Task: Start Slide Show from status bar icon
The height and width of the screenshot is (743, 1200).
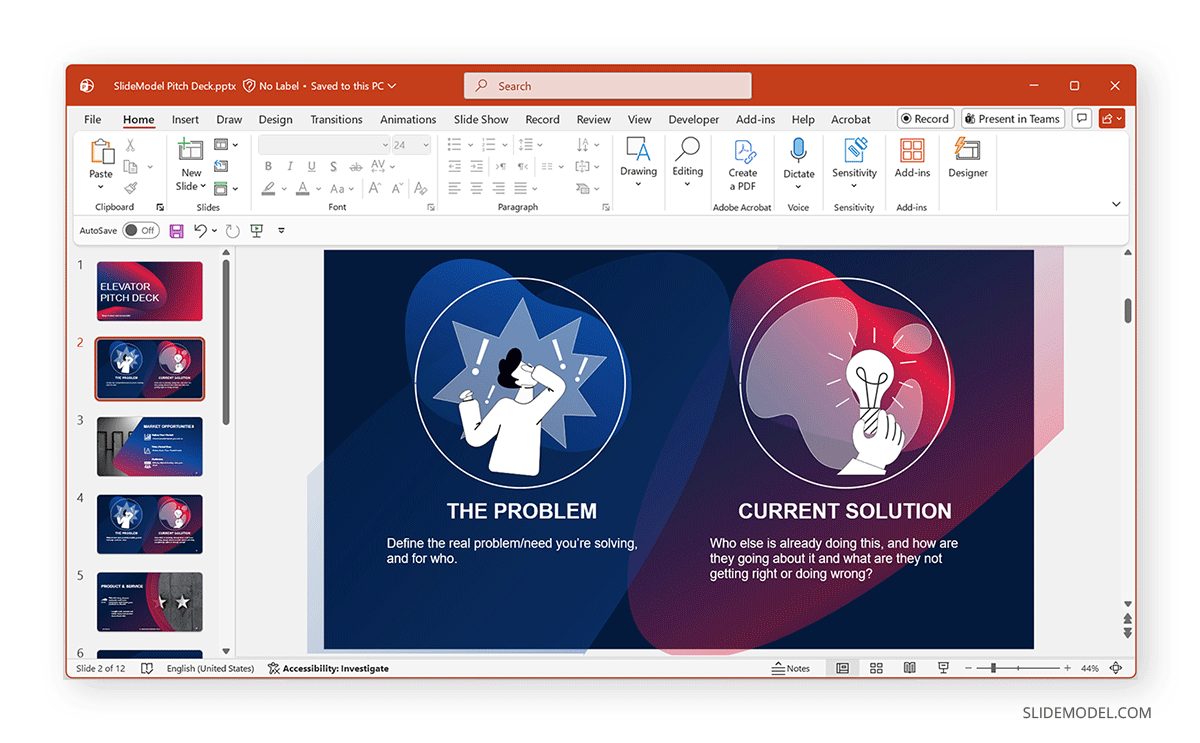Action: pos(942,668)
